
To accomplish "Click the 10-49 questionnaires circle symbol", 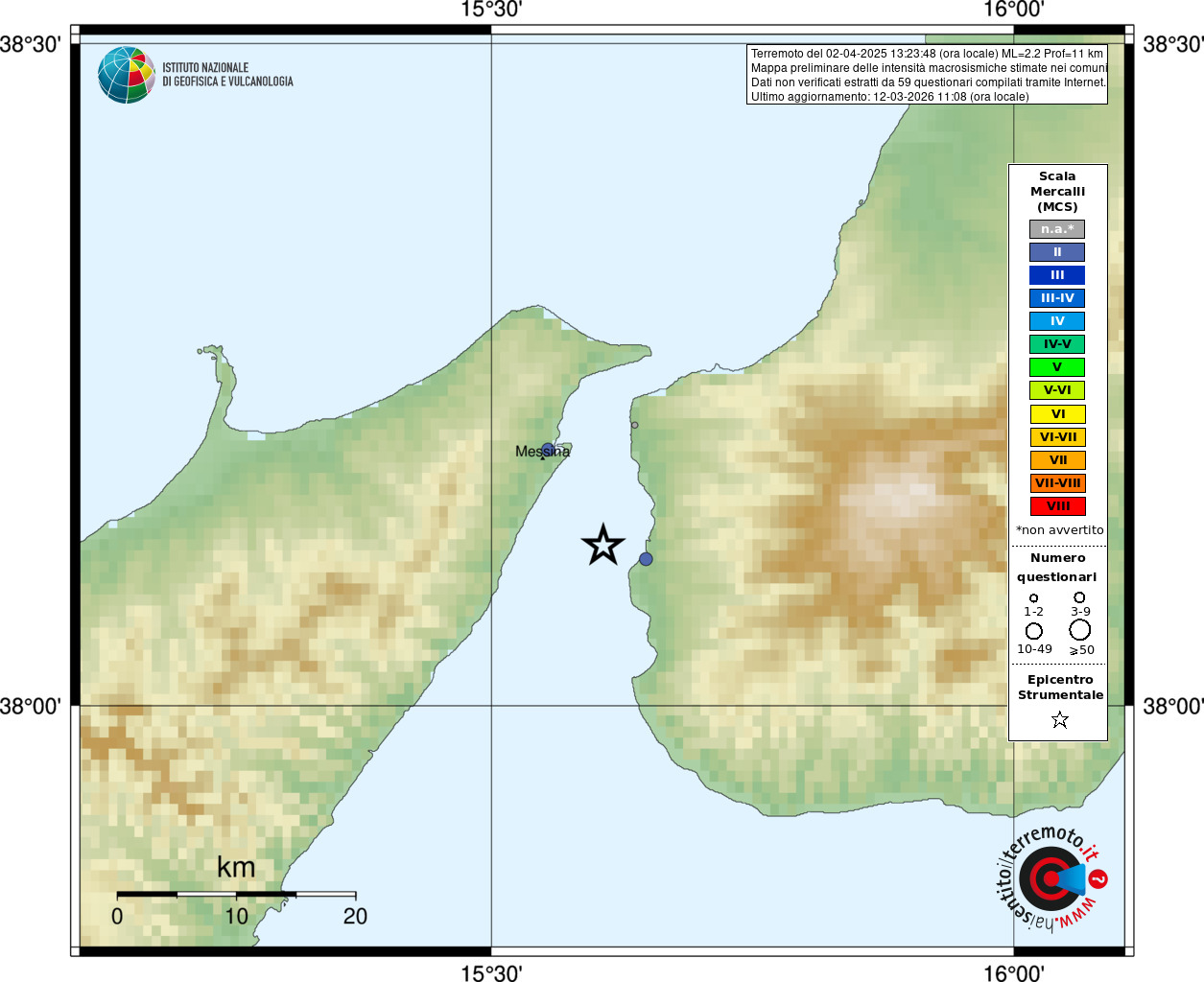I will tap(1033, 631).
